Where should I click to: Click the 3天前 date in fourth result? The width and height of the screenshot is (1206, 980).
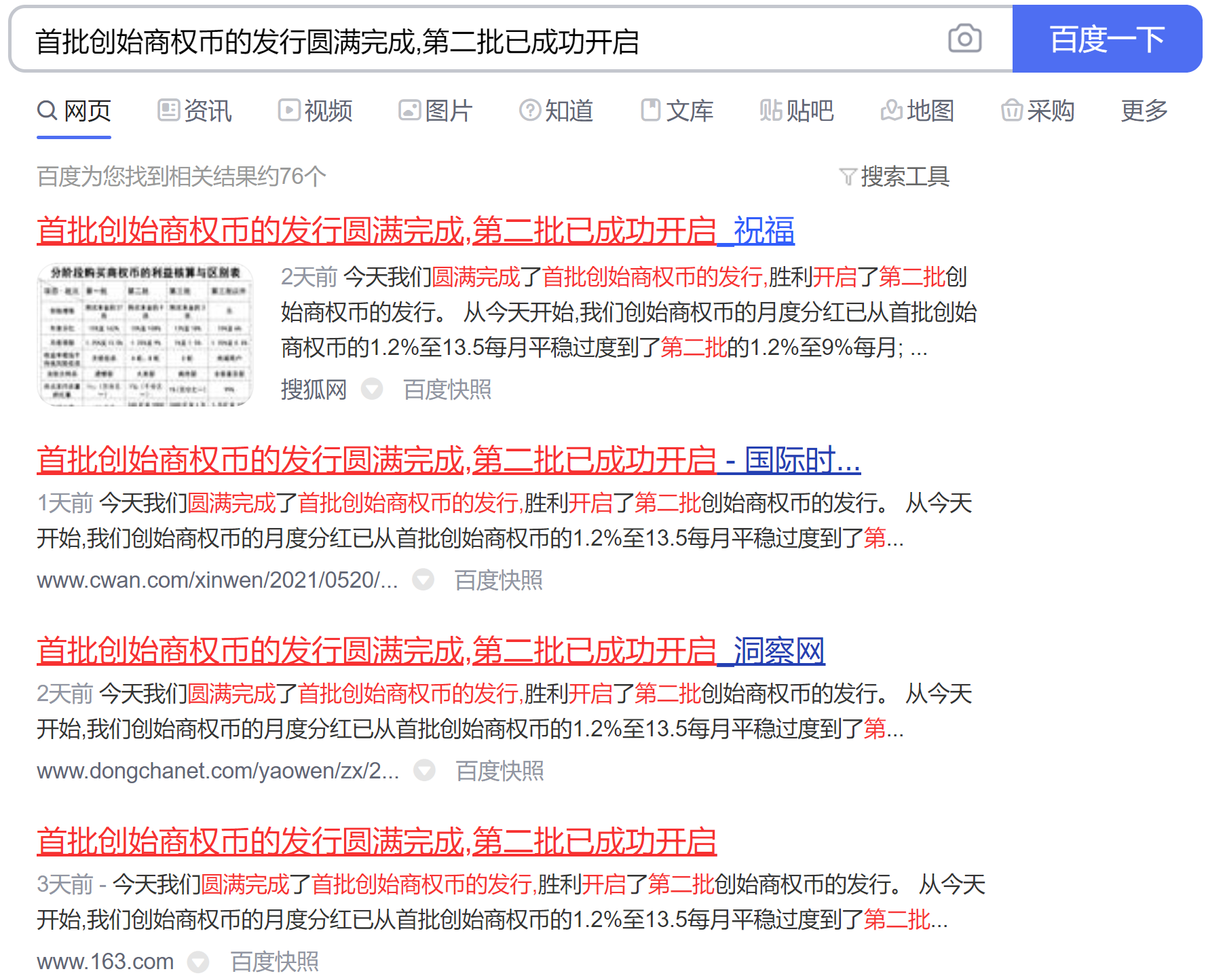click(65, 885)
